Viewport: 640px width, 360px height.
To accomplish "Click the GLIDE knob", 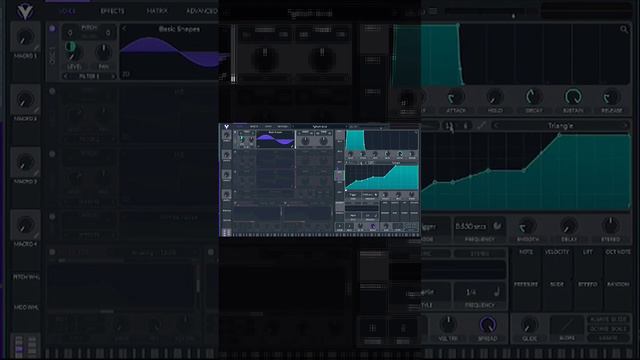I will pyautogui.click(x=529, y=325).
